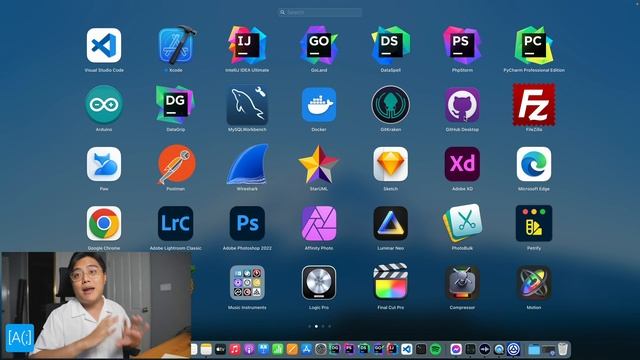The width and height of the screenshot is (640, 360).
Task: Open IntelliJ IDEA Ultimate in Launchpad grid
Action: point(247,45)
